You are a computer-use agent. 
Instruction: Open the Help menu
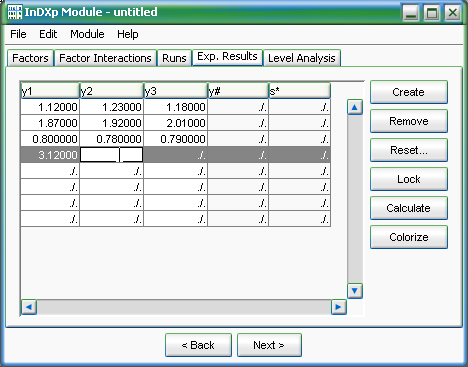click(x=128, y=34)
